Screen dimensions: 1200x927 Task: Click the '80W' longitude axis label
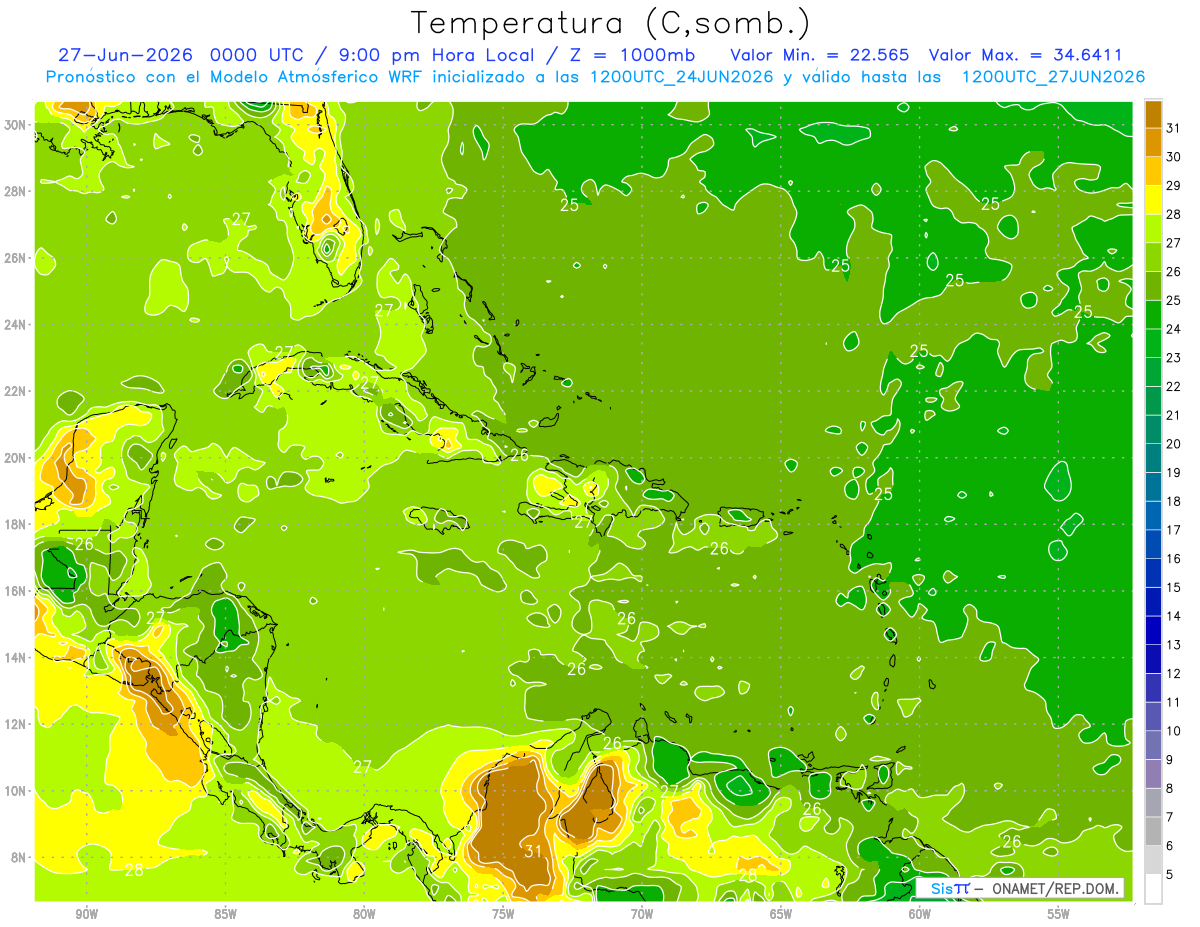(364, 914)
